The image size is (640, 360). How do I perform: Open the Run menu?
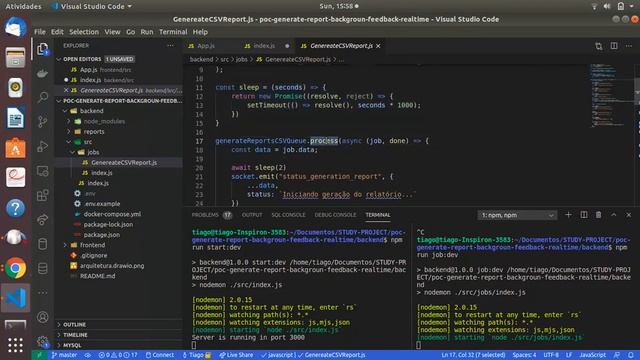click(x=147, y=32)
